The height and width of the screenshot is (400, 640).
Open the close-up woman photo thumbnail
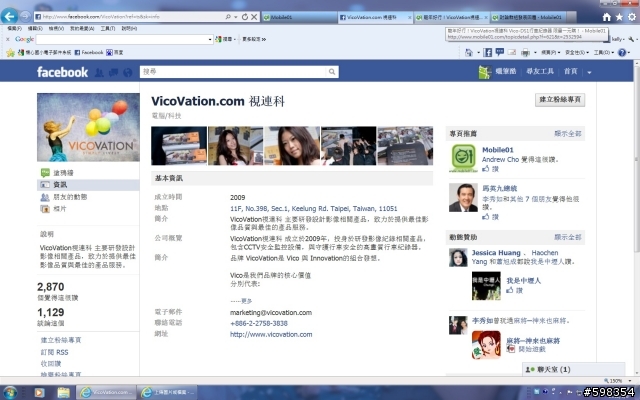(x=292, y=146)
